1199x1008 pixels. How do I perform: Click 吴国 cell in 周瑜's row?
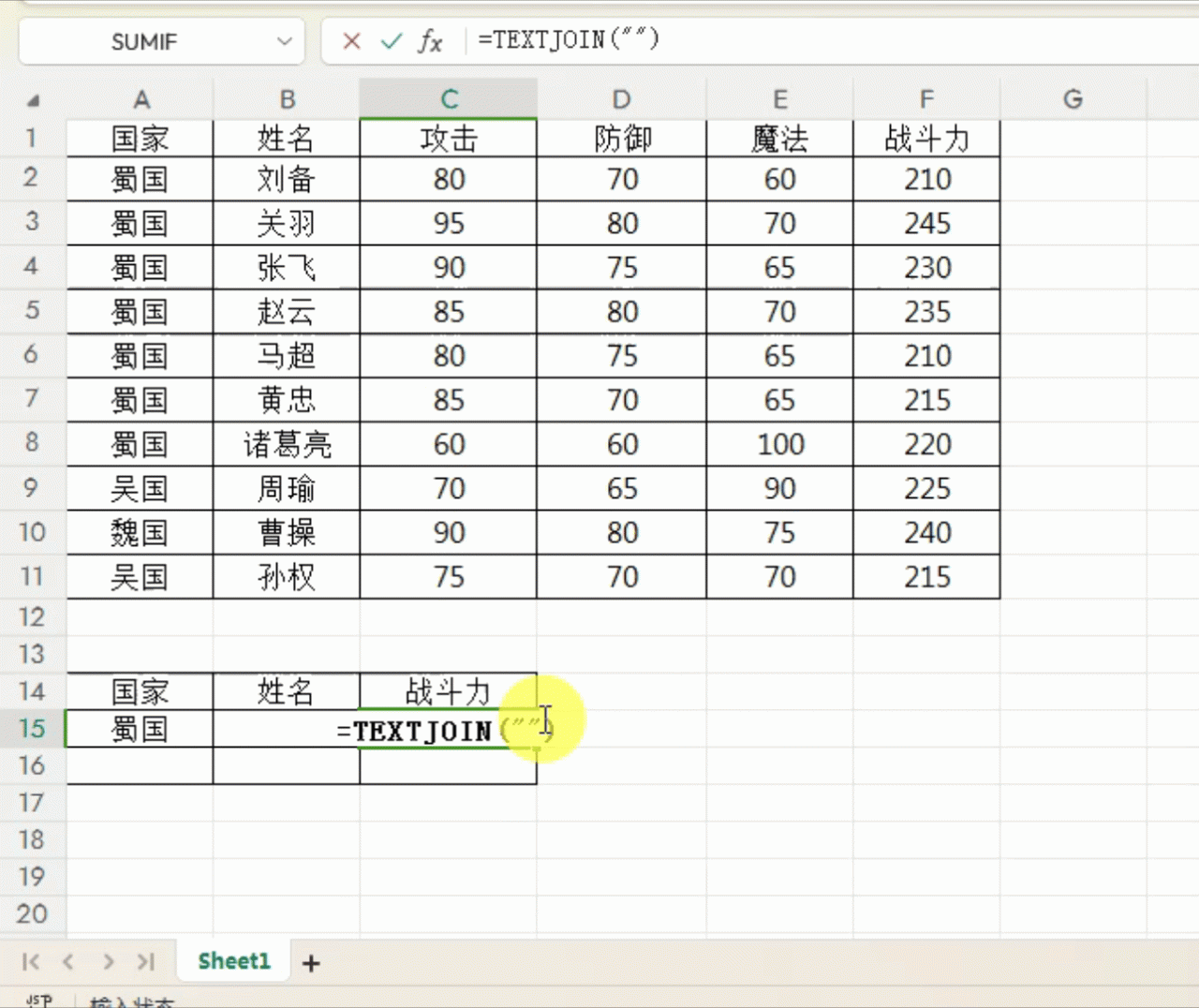(141, 488)
